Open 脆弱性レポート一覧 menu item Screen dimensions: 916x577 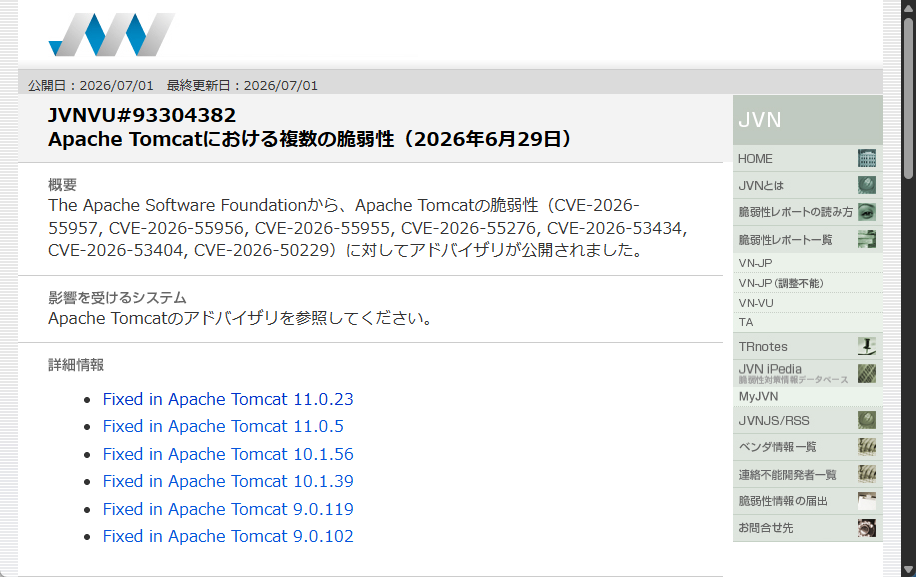(x=807, y=239)
